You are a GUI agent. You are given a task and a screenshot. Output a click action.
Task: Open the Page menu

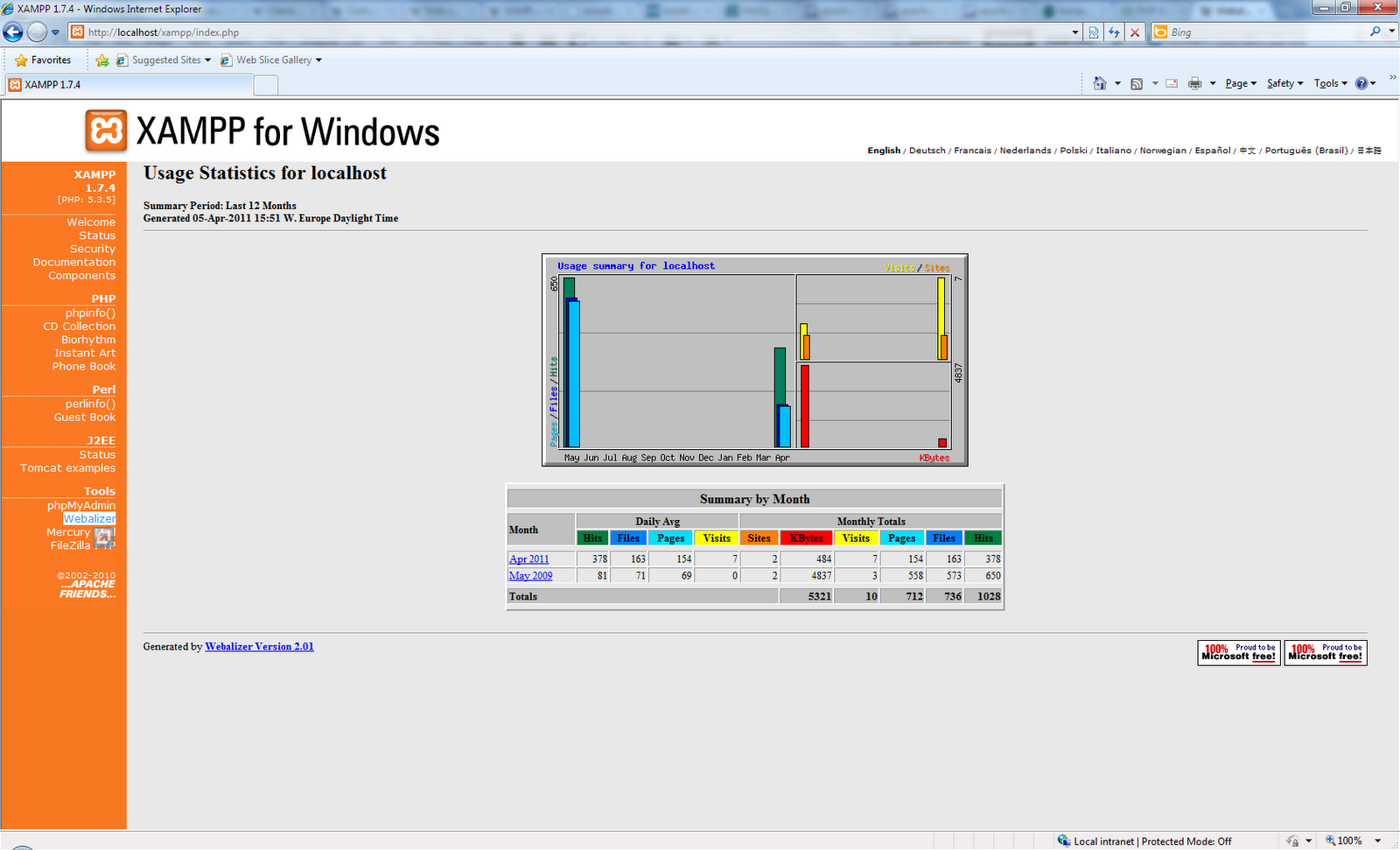click(x=1241, y=84)
